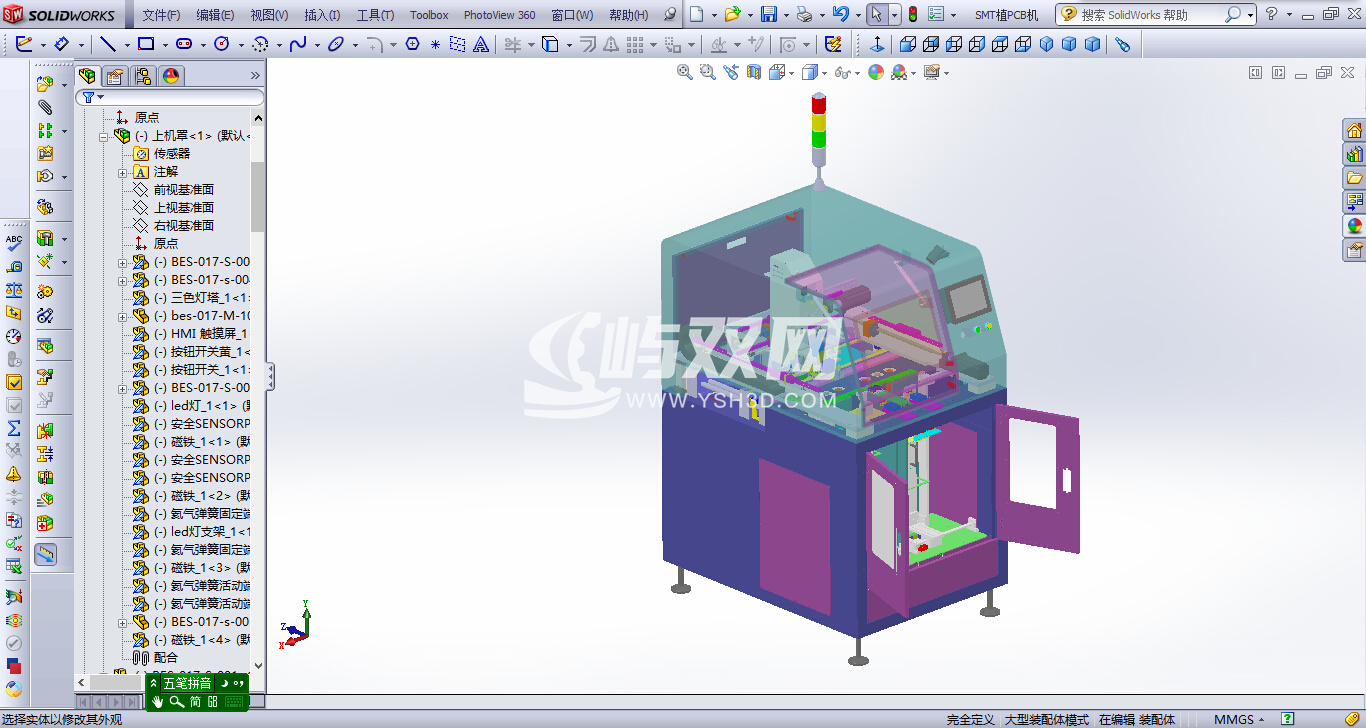Select the Slot sketch tool

click(184, 44)
